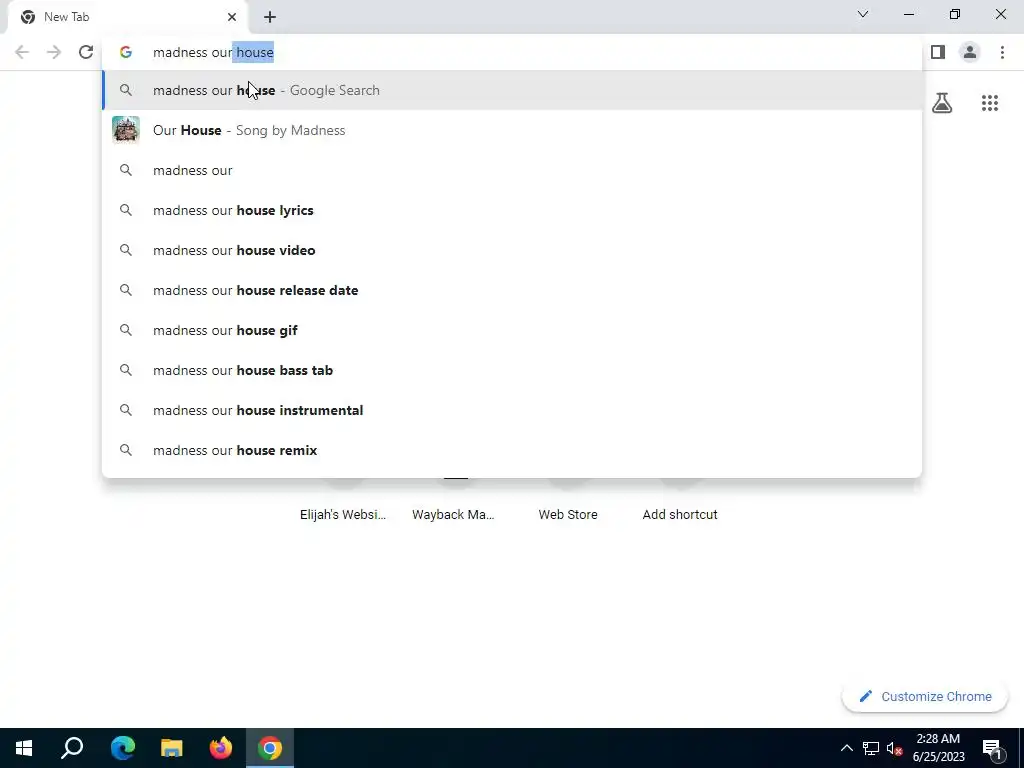The width and height of the screenshot is (1024, 768).
Task: Reload the page with the refresh icon
Action: click(86, 52)
